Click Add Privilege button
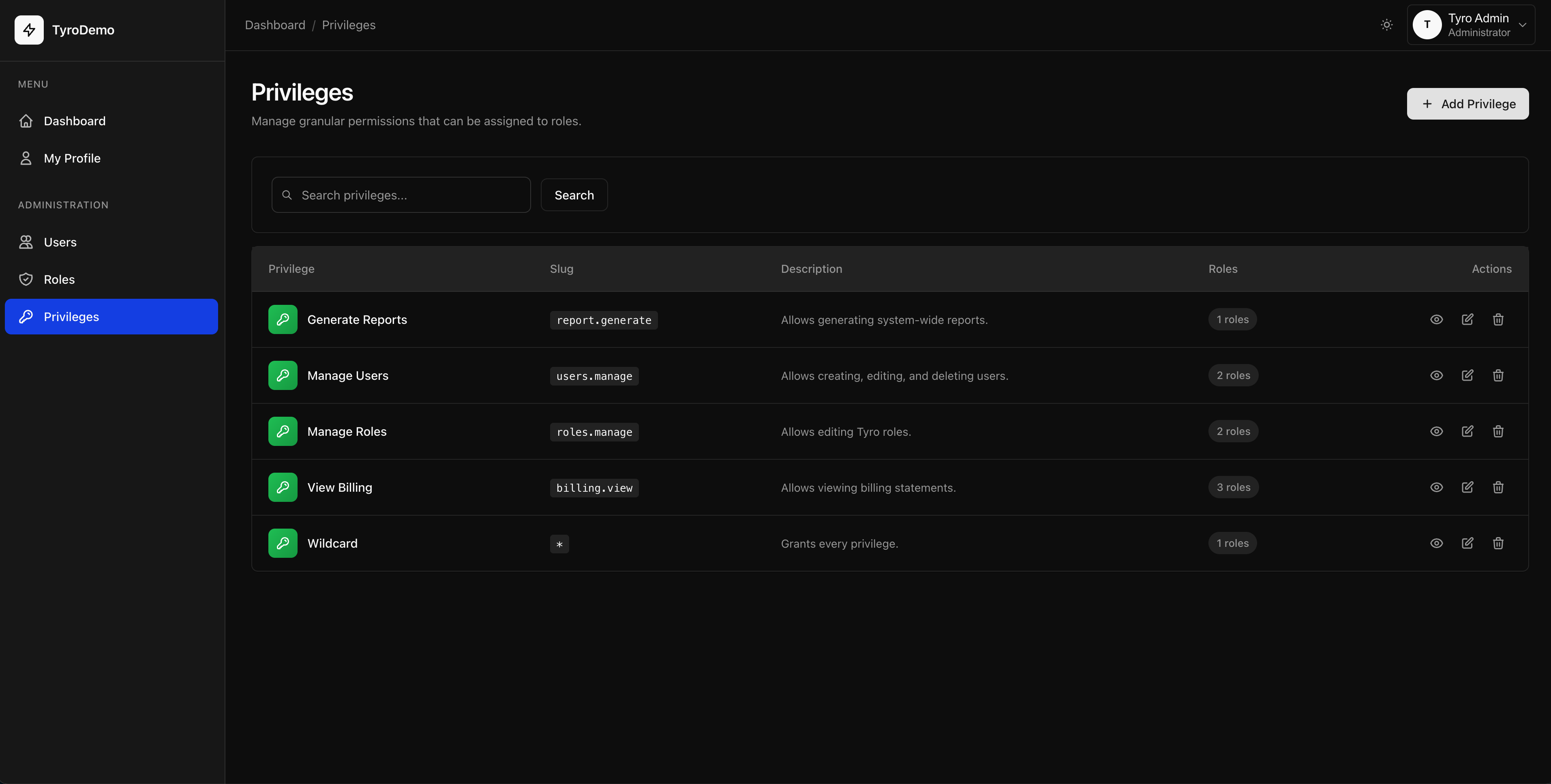 pyautogui.click(x=1467, y=103)
